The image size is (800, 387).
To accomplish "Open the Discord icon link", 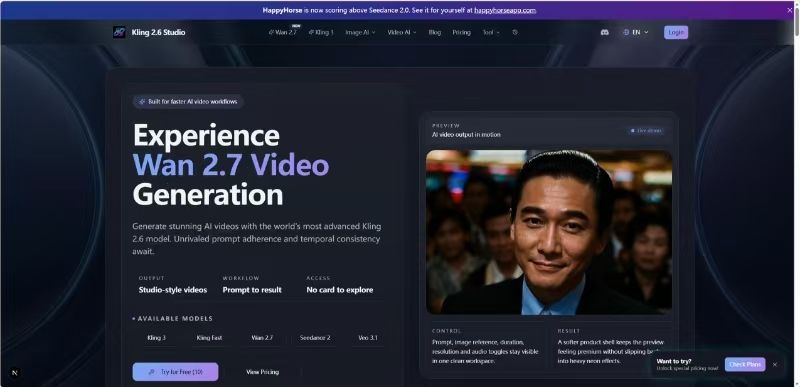I will pyautogui.click(x=605, y=32).
